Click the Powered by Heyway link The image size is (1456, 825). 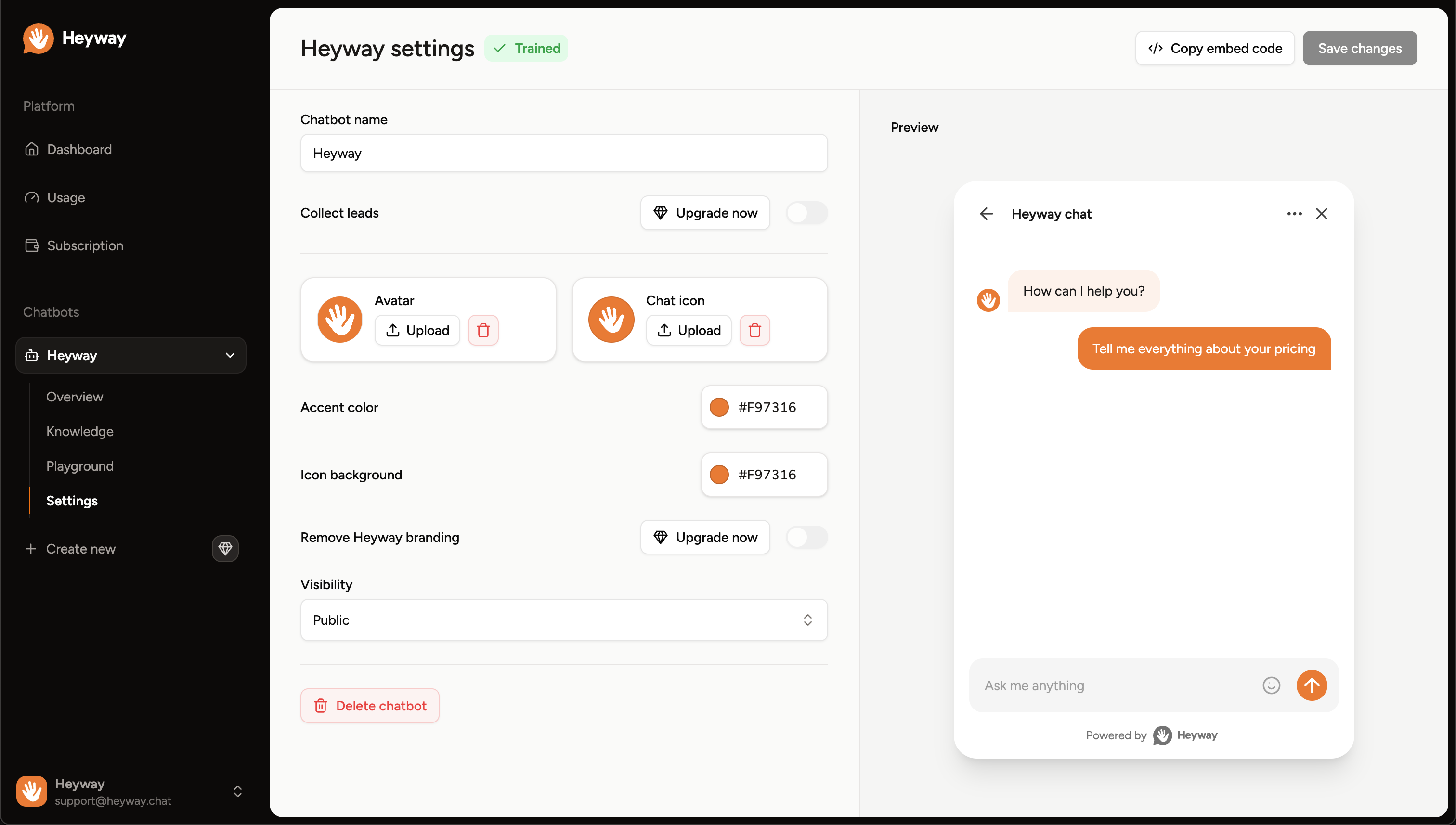coord(1152,735)
